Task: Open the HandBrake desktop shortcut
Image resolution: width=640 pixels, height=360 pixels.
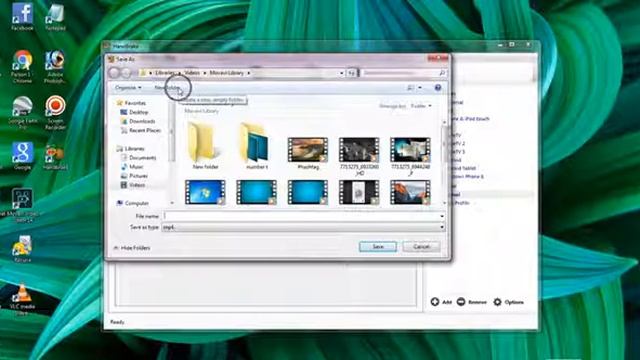Action: [55, 157]
